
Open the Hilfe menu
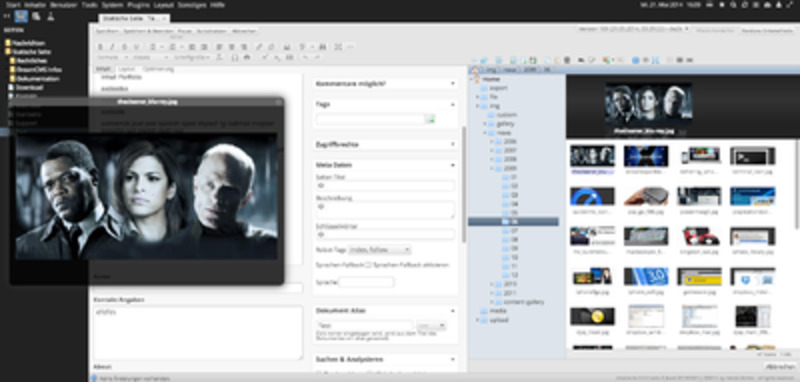(217, 5)
